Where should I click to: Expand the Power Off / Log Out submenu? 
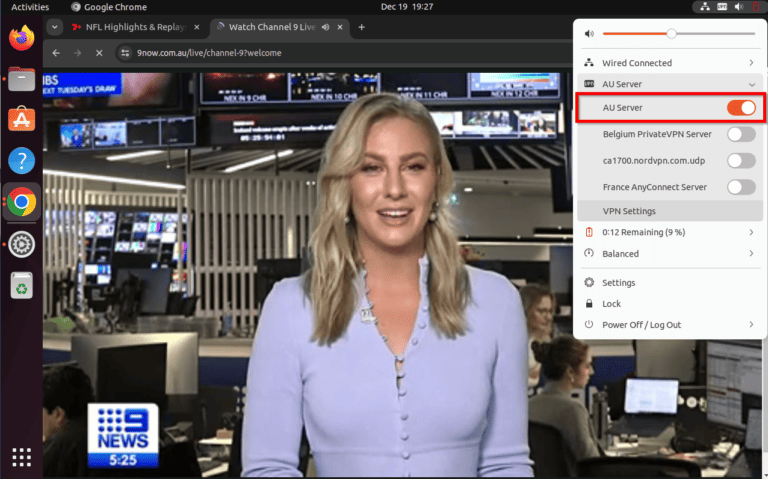point(751,325)
